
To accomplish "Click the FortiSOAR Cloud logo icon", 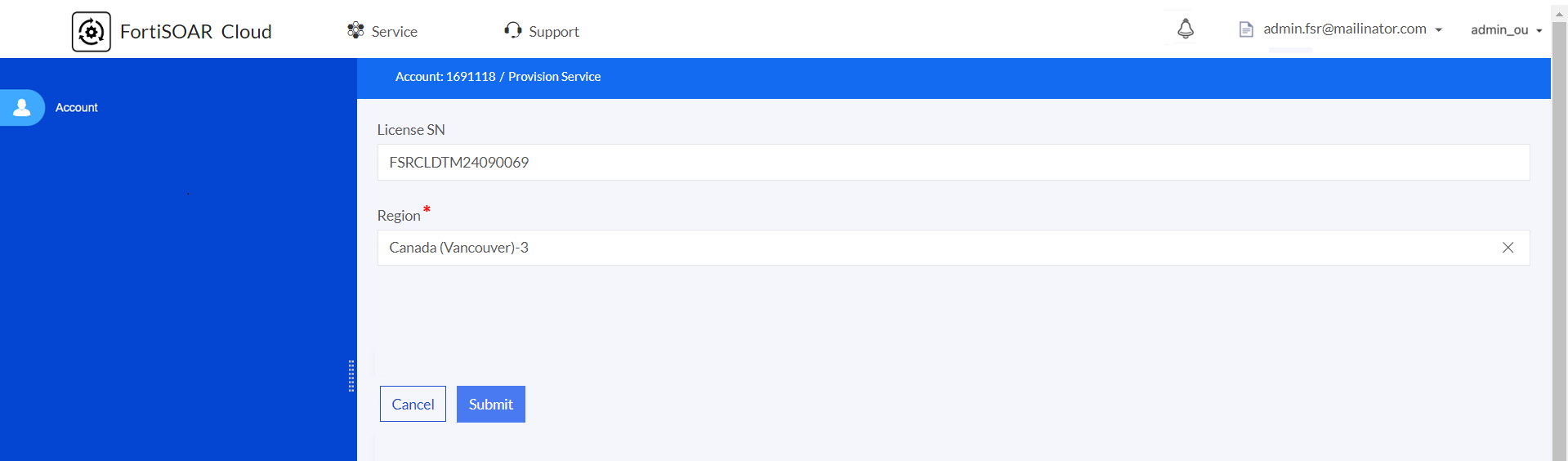I will coord(92,32).
